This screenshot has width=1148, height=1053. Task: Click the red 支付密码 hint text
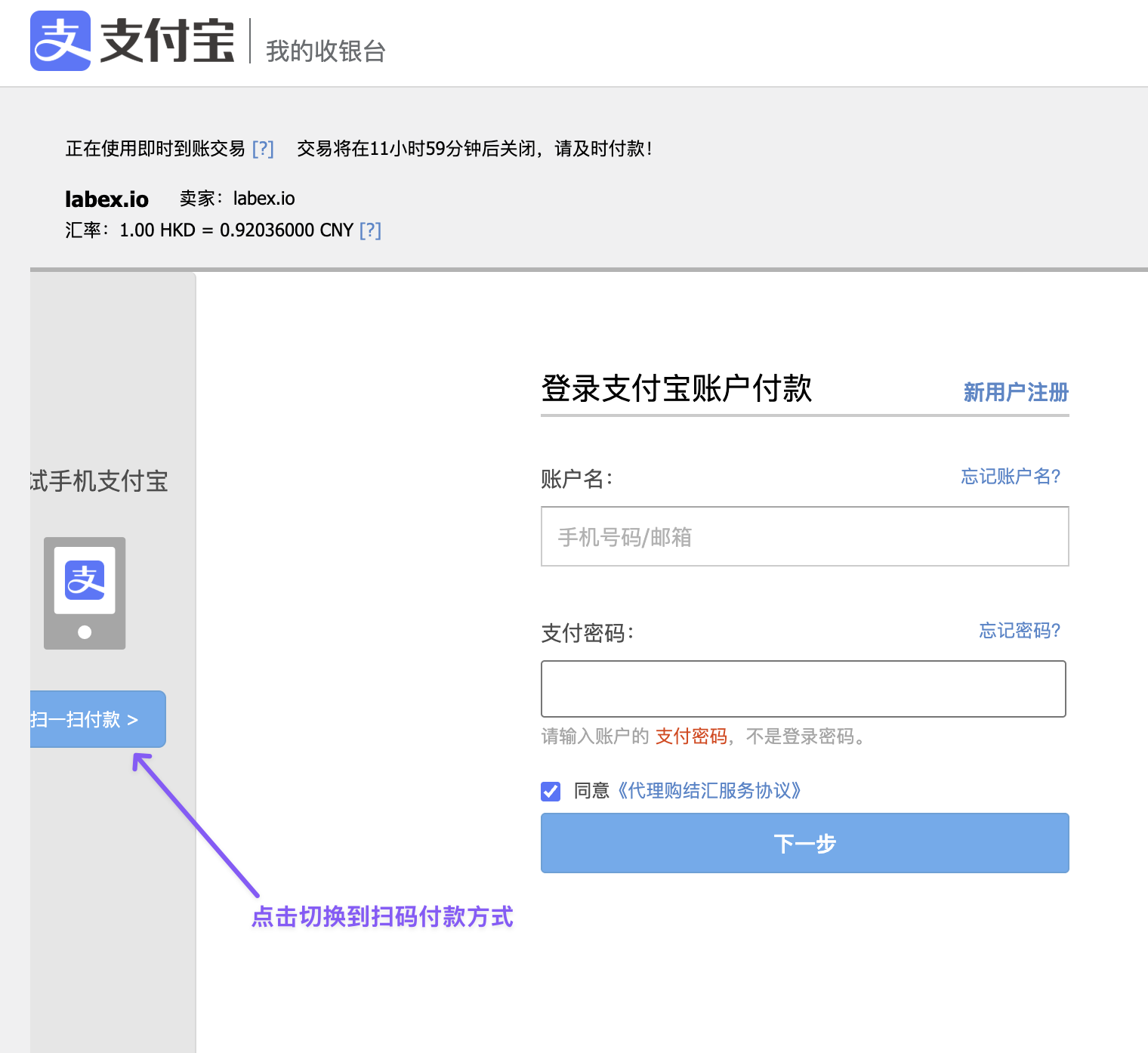[691, 736]
